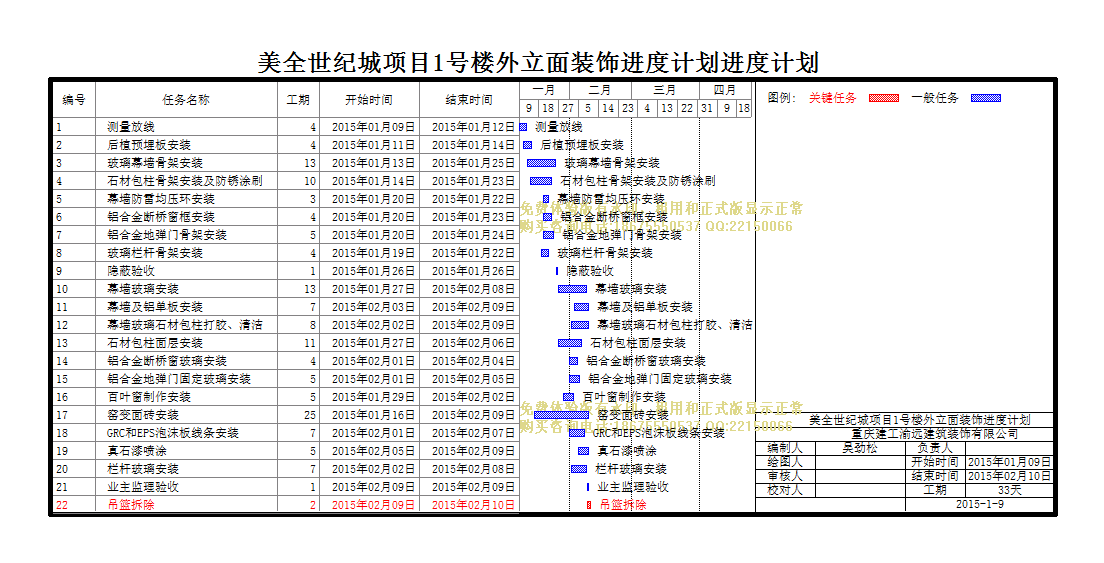Click the 审核人 label in title block
The width and height of the screenshot is (1104, 563).
point(784,476)
